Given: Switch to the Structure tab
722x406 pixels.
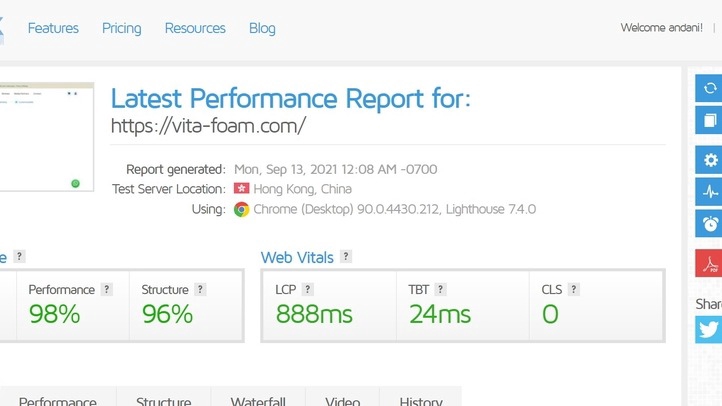Looking at the screenshot, I should coord(163,397).
